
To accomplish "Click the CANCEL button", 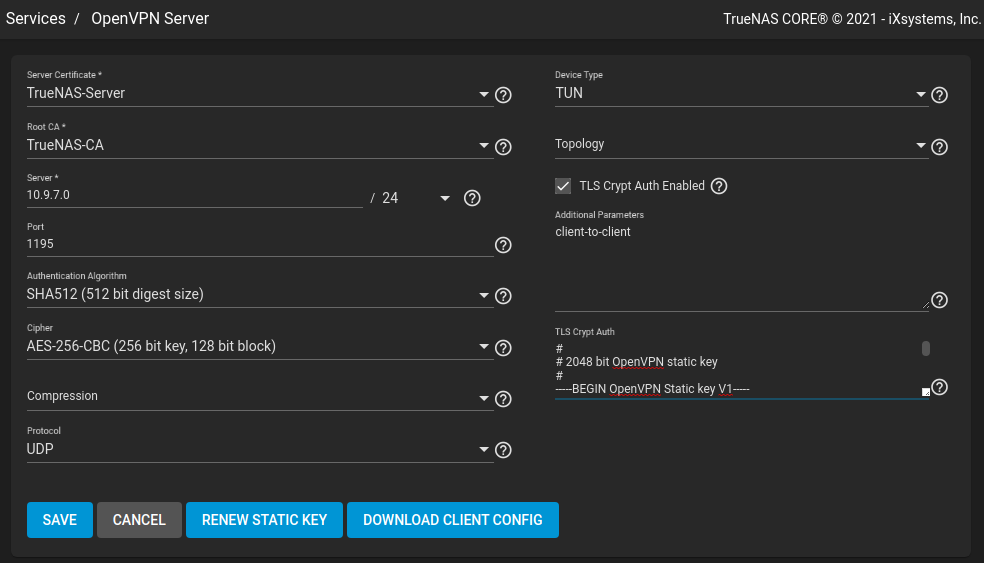I will [139, 520].
